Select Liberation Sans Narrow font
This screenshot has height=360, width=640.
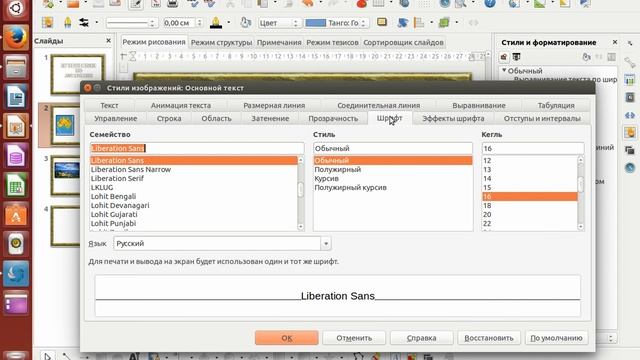[131, 169]
